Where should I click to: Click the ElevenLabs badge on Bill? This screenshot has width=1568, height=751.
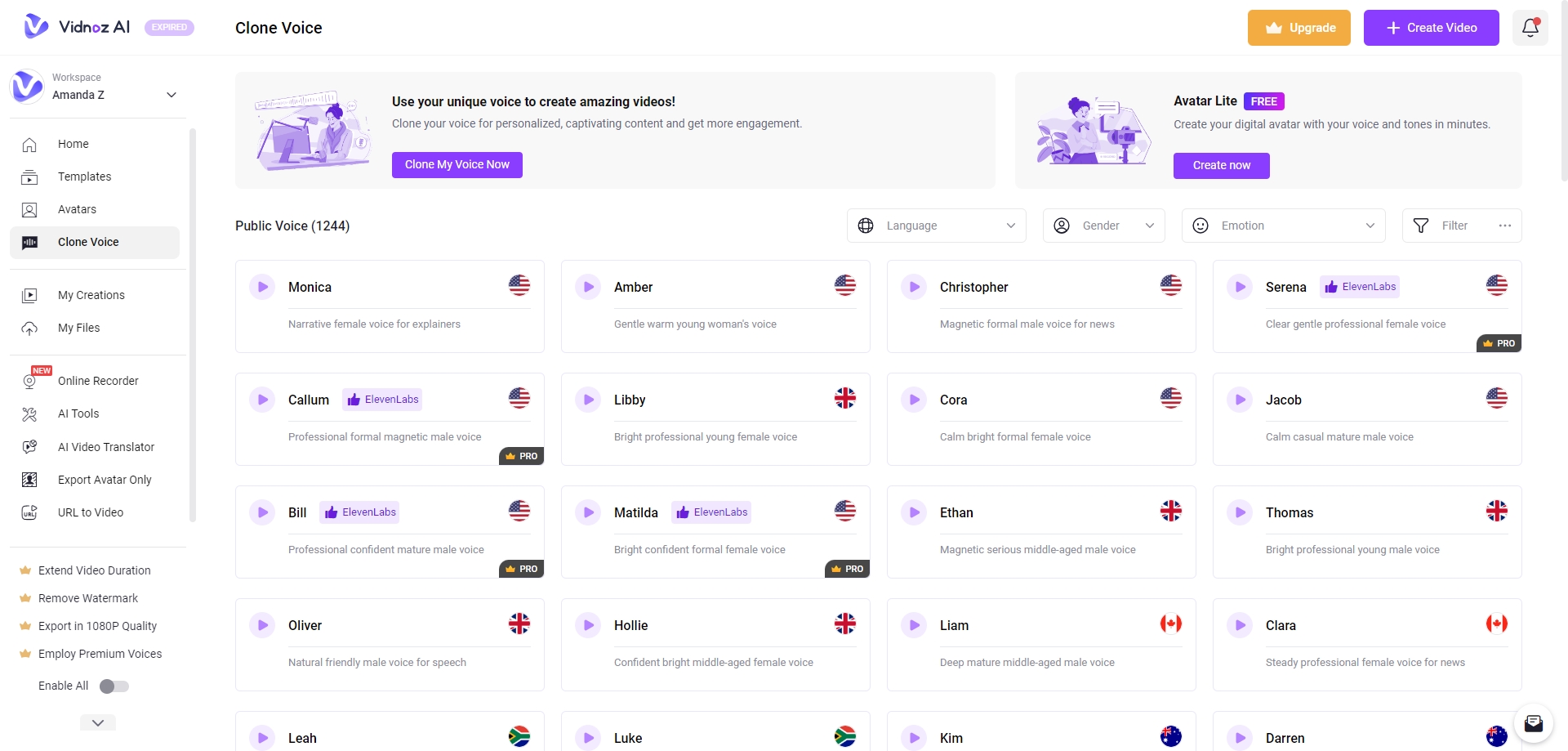(x=359, y=512)
